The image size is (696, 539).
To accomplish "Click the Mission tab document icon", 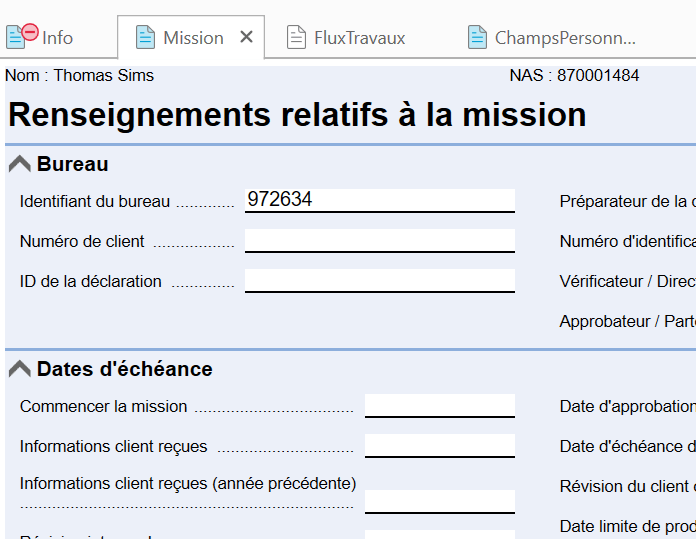I will pyautogui.click(x=145, y=37).
